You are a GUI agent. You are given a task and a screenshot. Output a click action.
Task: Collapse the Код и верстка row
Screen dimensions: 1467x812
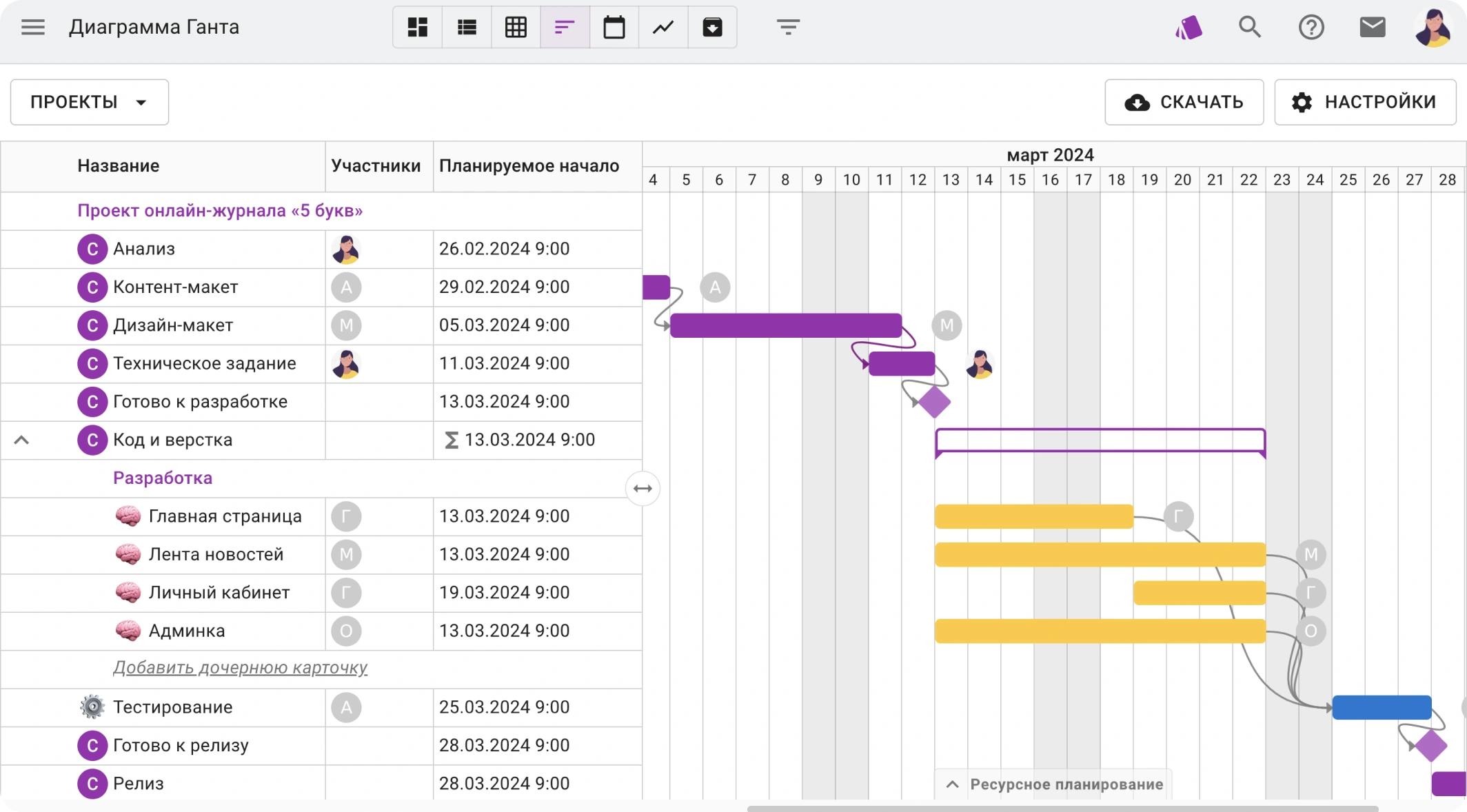[21, 440]
